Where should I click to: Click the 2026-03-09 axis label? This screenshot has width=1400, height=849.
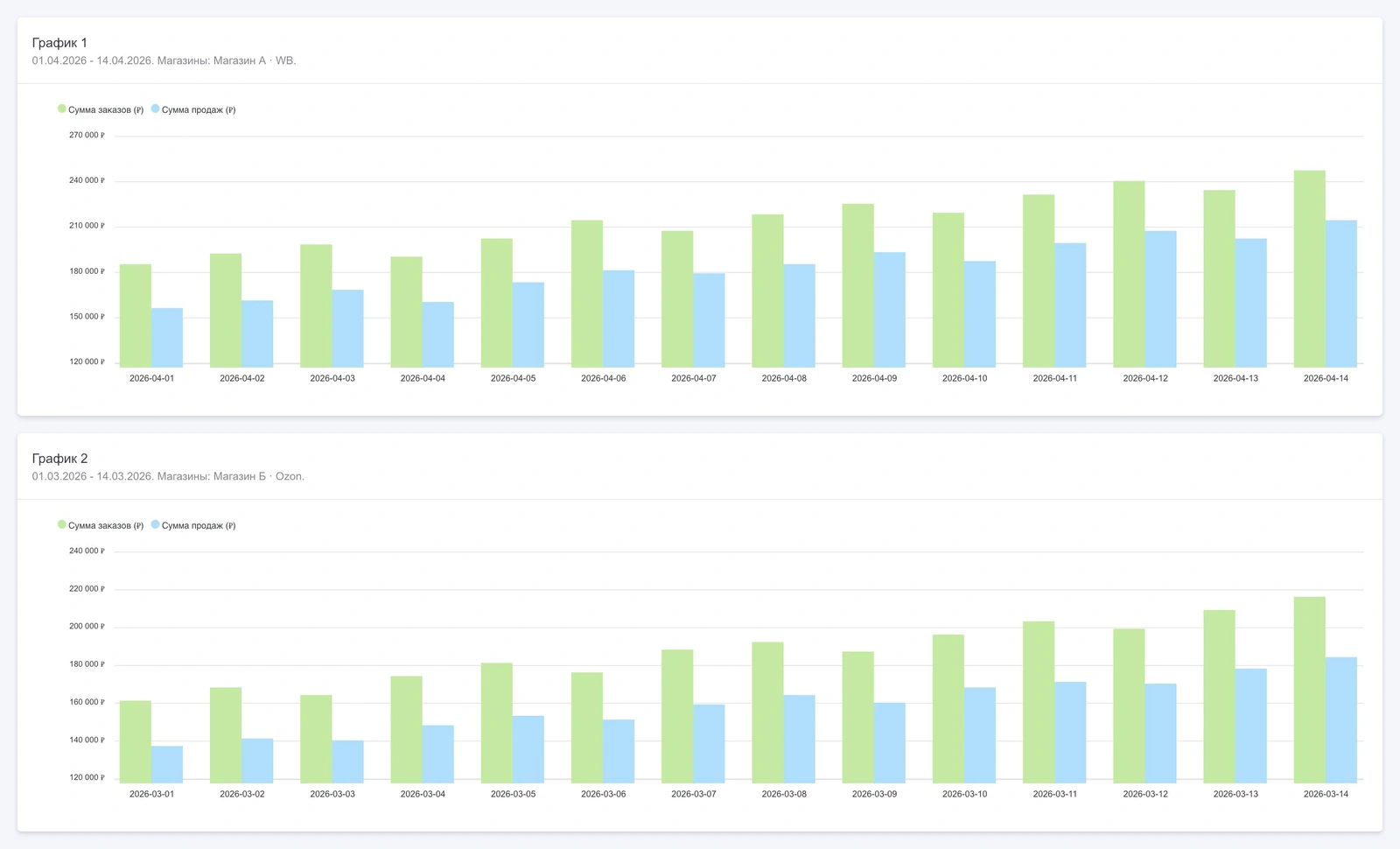(x=874, y=794)
